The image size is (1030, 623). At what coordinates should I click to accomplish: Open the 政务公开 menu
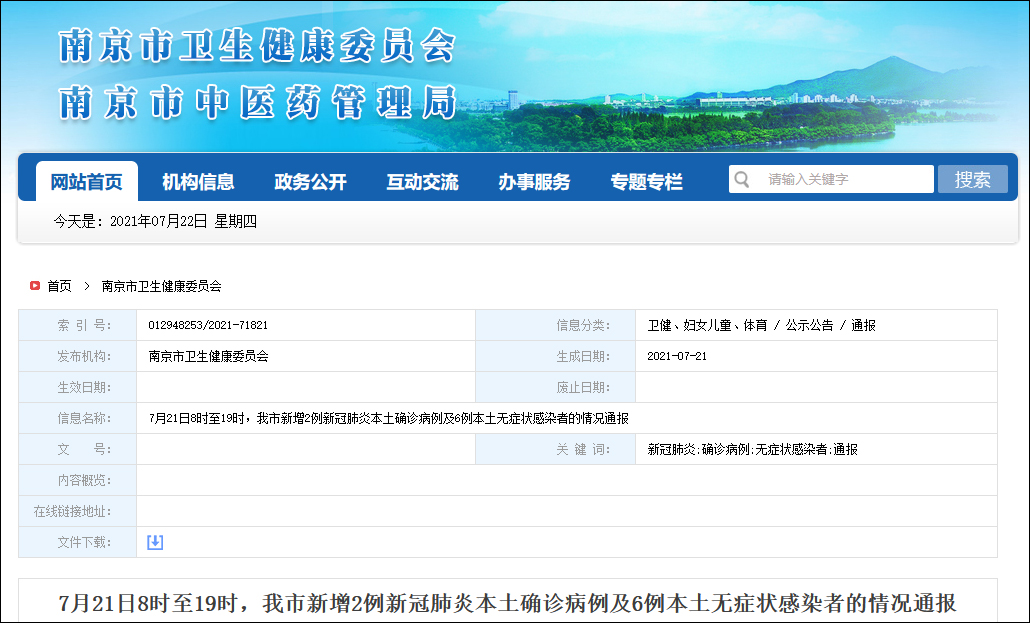[310, 182]
